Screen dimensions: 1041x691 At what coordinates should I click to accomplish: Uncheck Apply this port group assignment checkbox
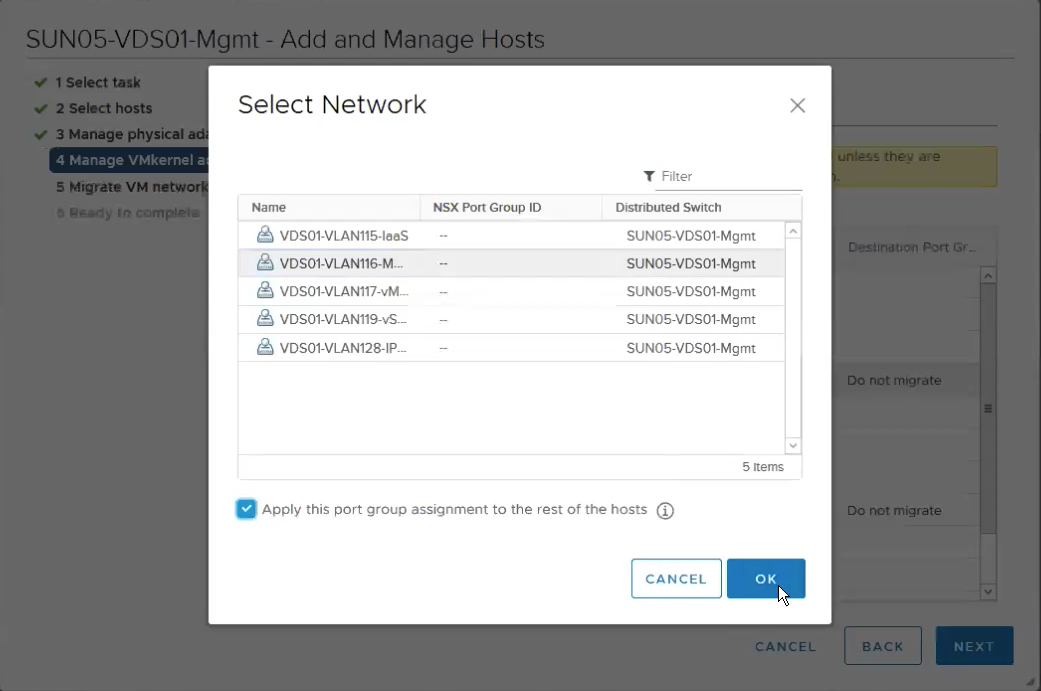pyautogui.click(x=246, y=509)
